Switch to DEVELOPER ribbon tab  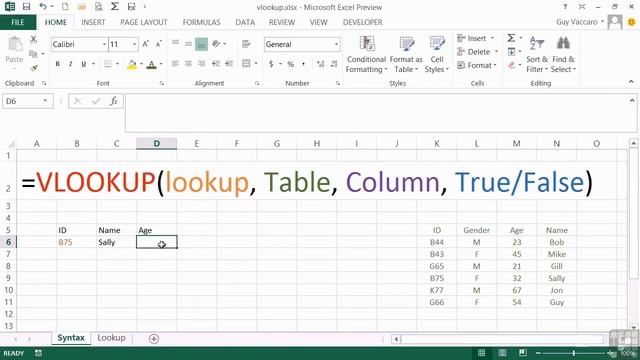[362, 22]
